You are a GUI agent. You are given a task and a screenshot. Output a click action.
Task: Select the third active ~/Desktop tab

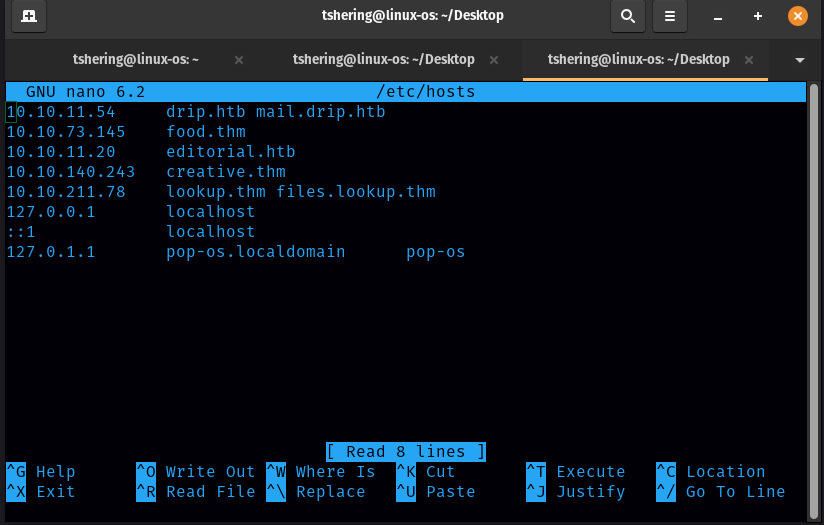[x=638, y=60]
